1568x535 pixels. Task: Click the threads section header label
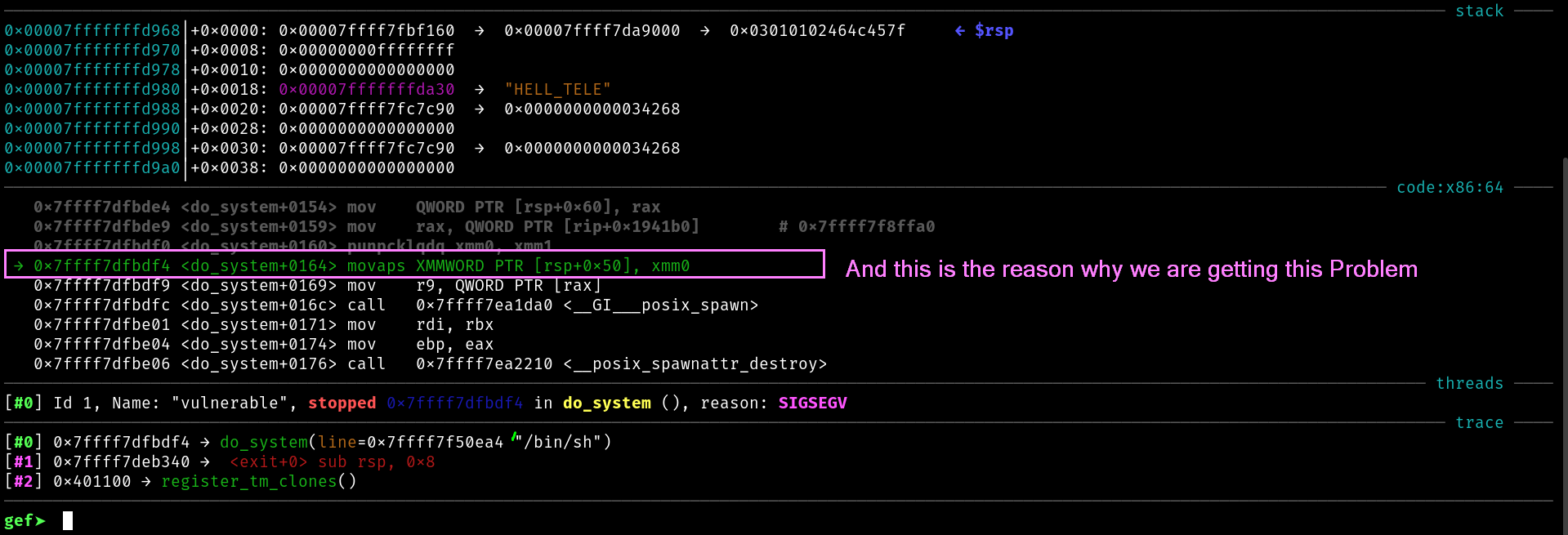(x=1469, y=384)
